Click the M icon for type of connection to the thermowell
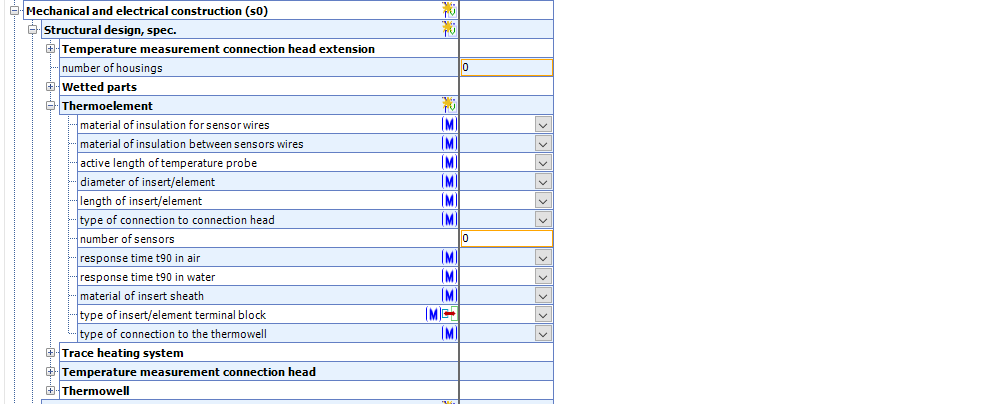This screenshot has width=989, height=404. coord(449,334)
